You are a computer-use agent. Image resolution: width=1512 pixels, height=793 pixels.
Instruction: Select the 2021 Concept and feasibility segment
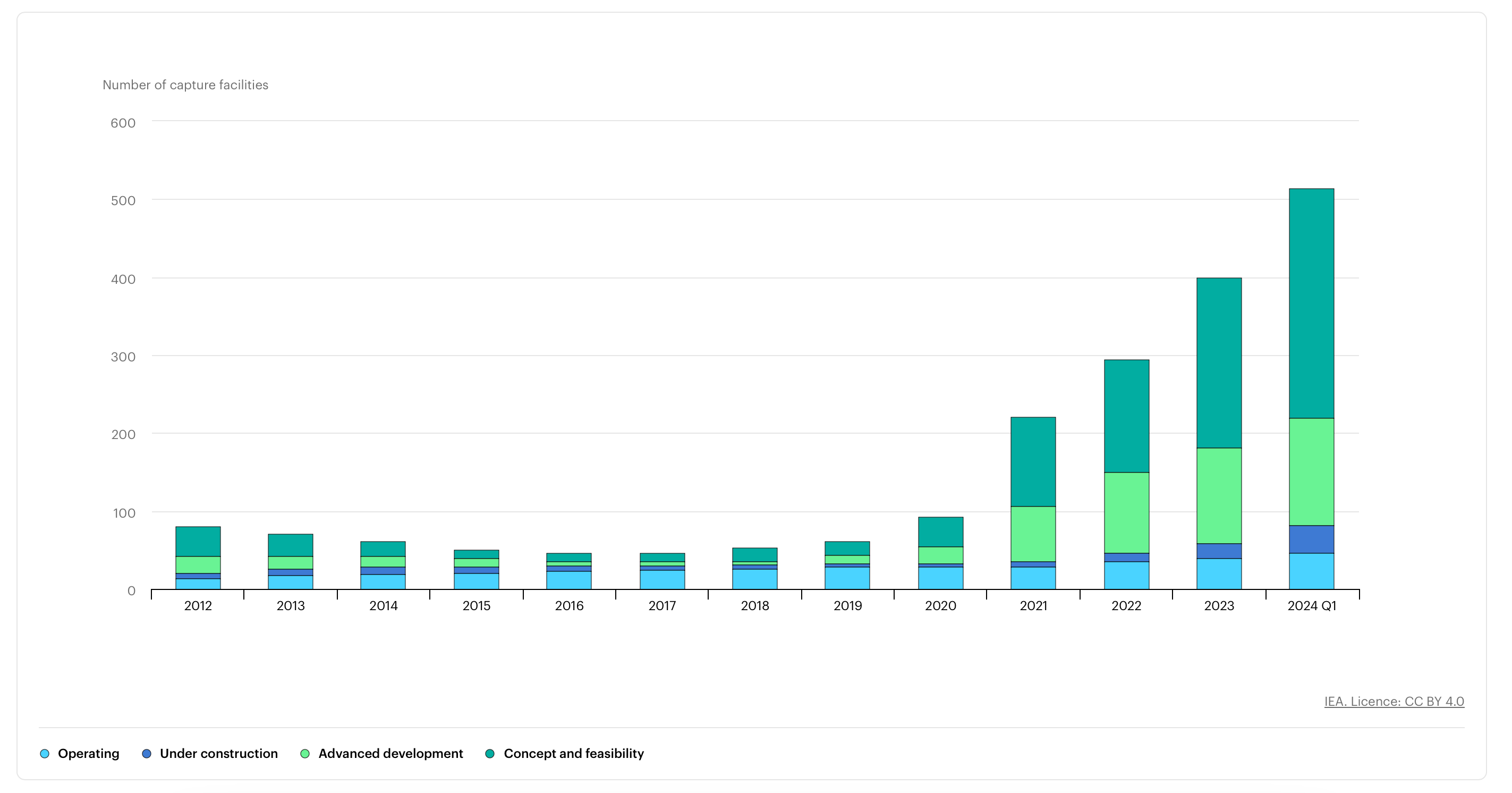pyautogui.click(x=1033, y=462)
